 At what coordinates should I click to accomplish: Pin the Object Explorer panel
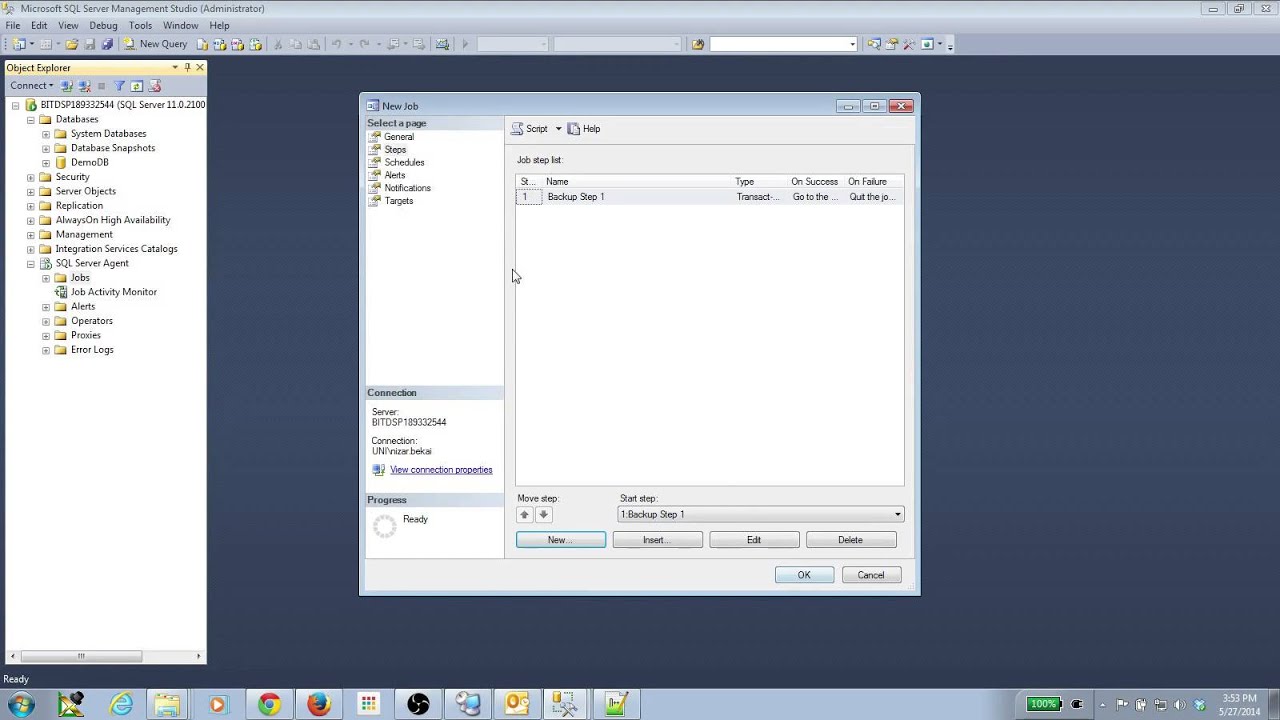(187, 68)
